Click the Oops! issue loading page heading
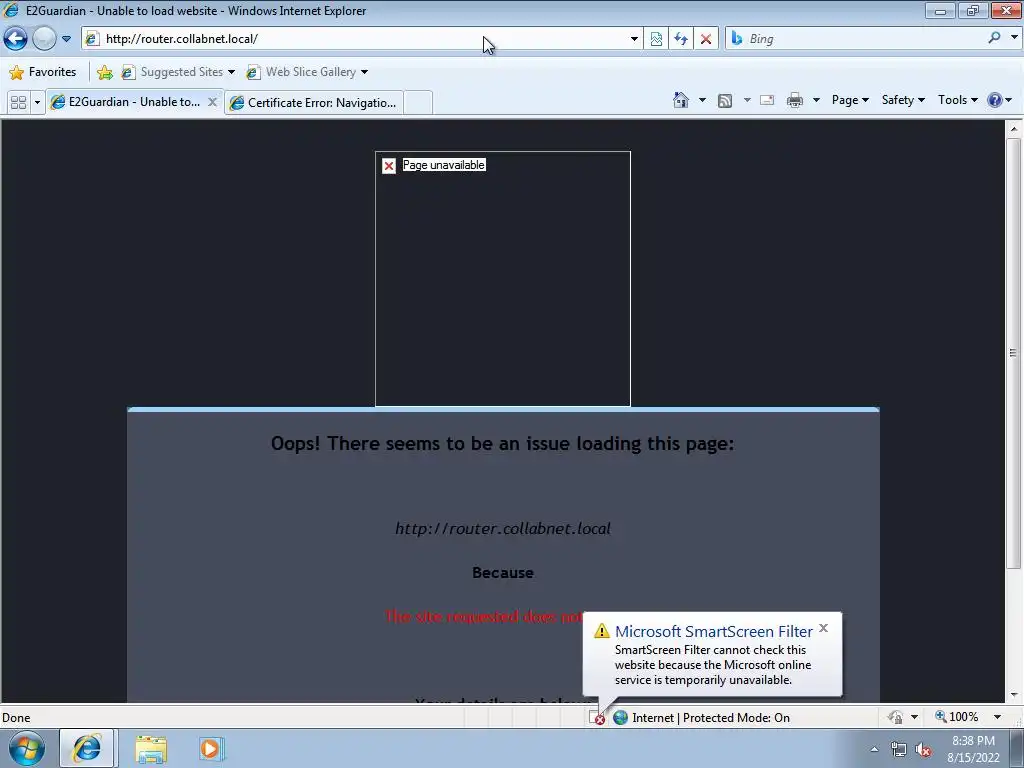The height and width of the screenshot is (768, 1024). click(x=502, y=443)
